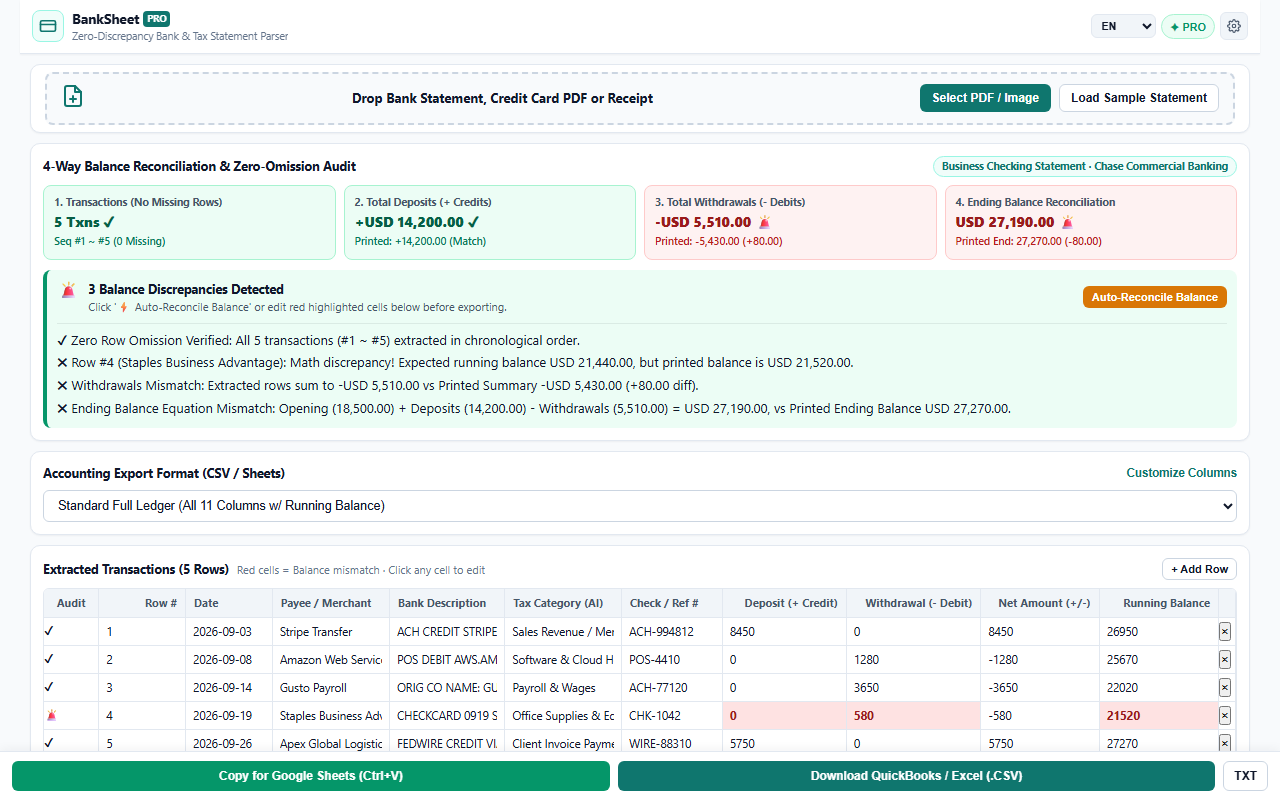Click the POS-4410 reference cell
This screenshot has height=800, width=1280.
[x=671, y=659]
